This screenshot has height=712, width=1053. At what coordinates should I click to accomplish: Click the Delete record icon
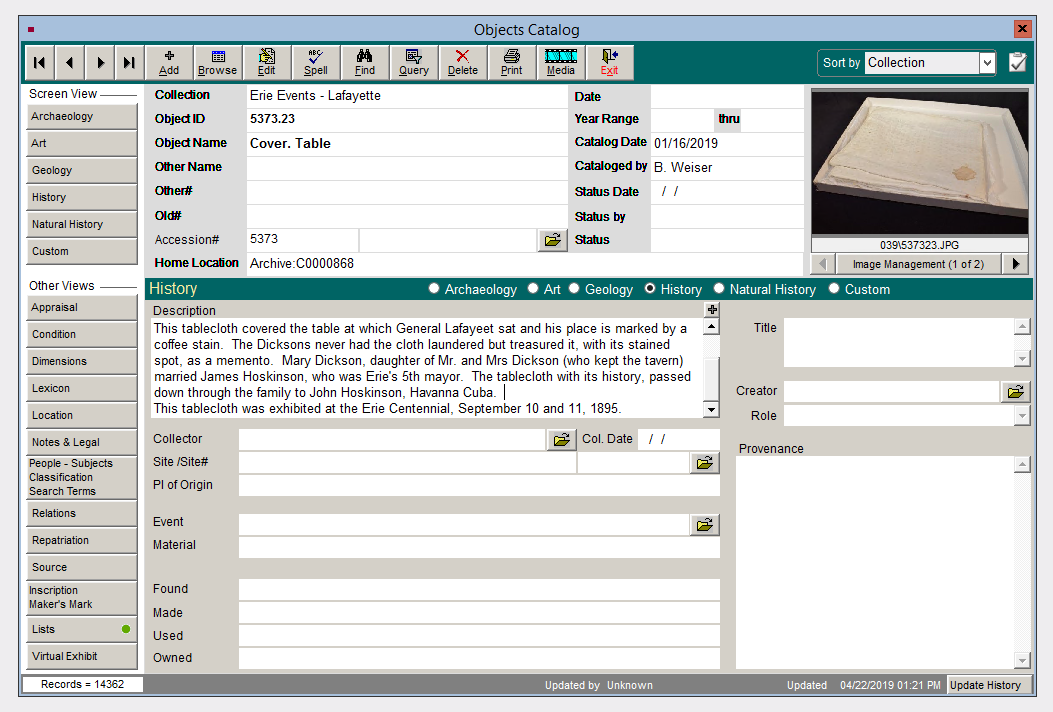pyautogui.click(x=462, y=62)
